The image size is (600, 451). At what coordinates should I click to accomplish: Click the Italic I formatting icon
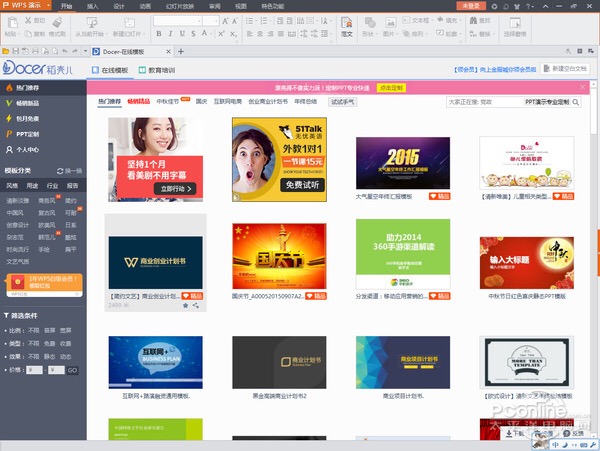point(170,34)
